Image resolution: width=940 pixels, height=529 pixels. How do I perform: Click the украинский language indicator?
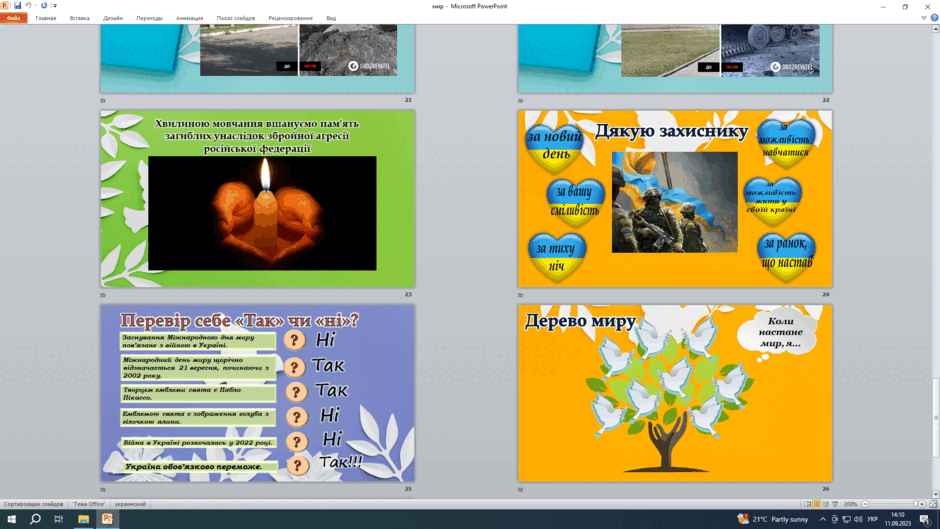[x=130, y=504]
